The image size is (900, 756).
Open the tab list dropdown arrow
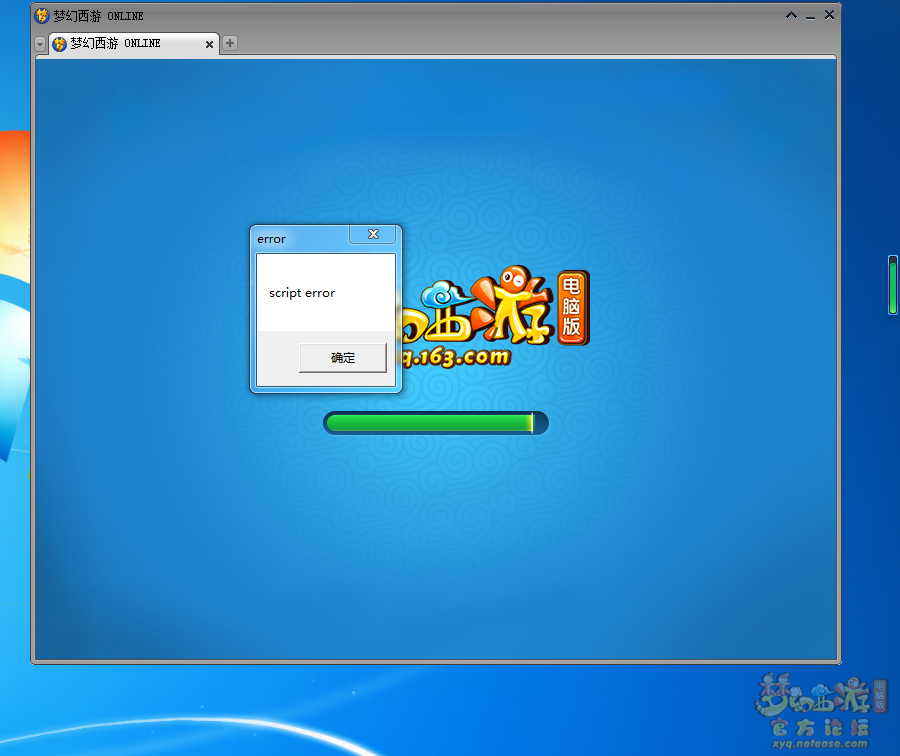pos(40,44)
